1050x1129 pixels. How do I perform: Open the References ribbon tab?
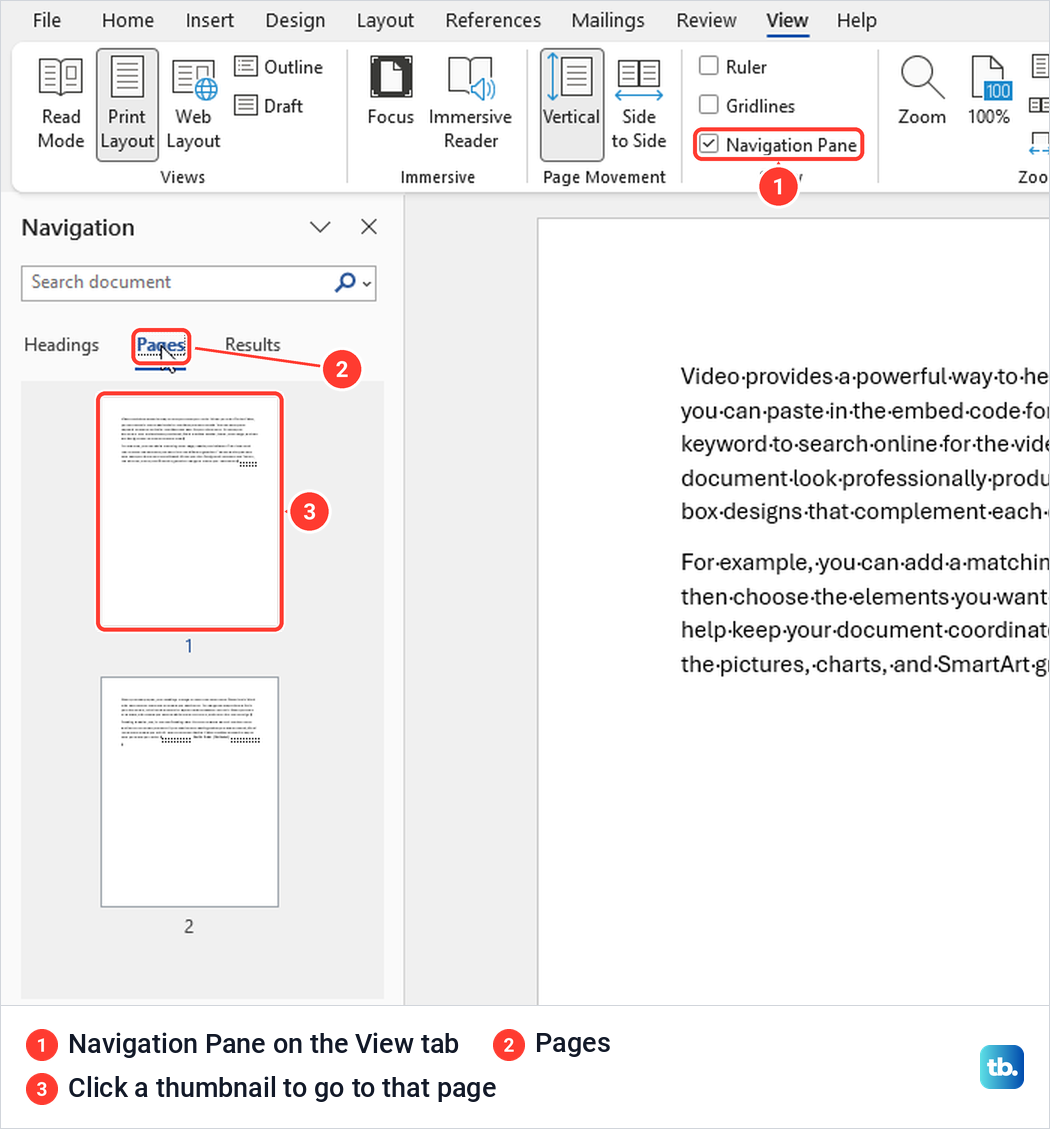493,20
